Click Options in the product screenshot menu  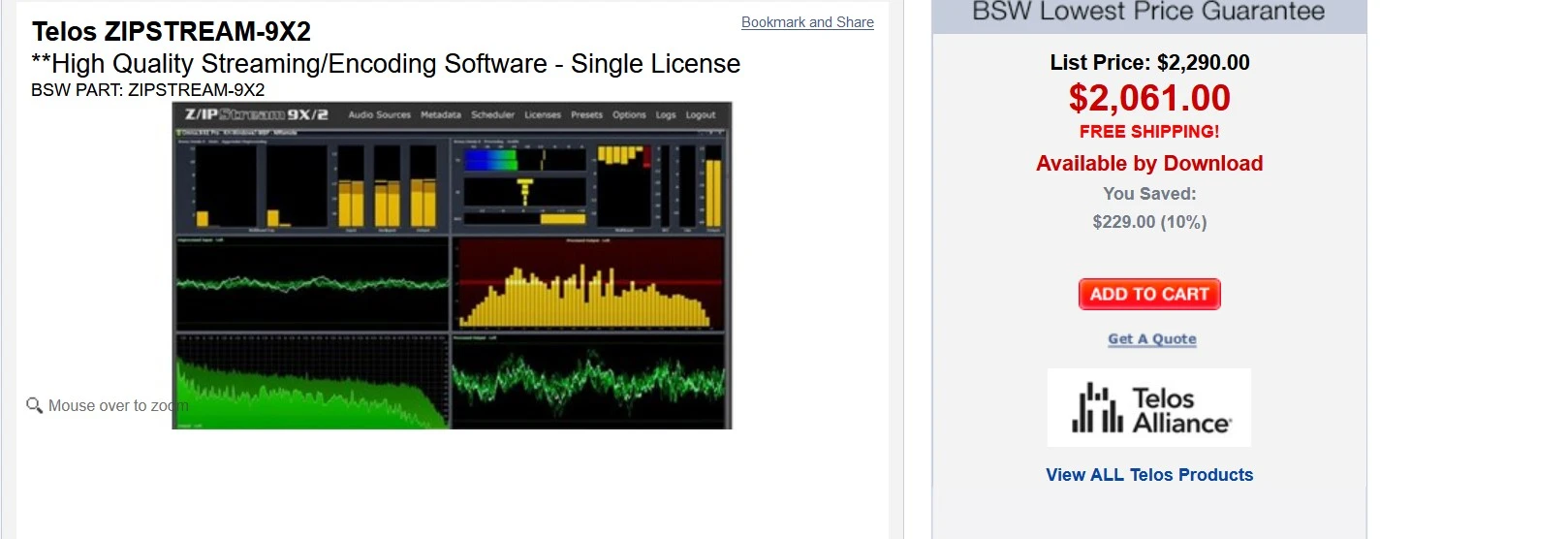pos(629,114)
